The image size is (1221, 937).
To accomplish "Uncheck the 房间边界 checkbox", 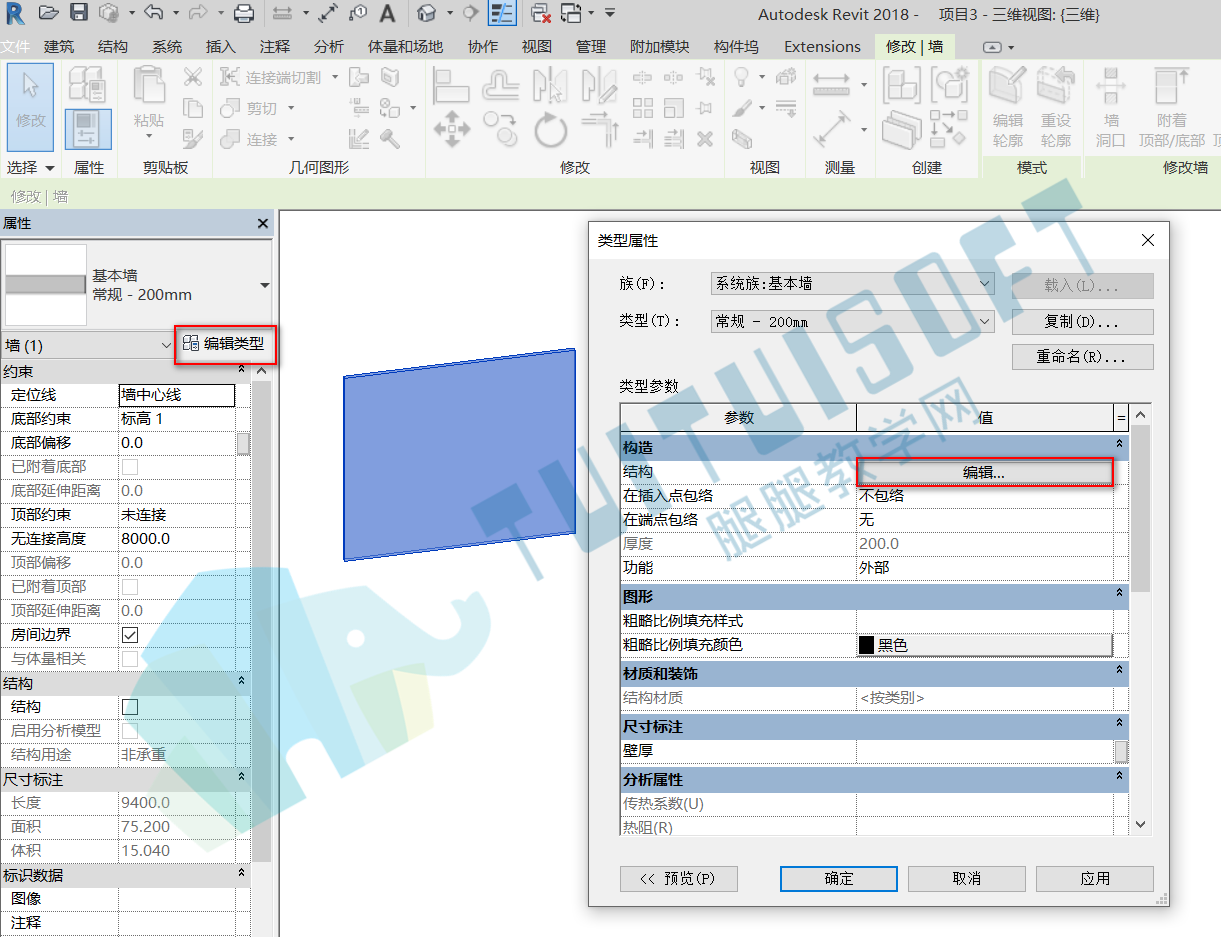I will point(130,635).
